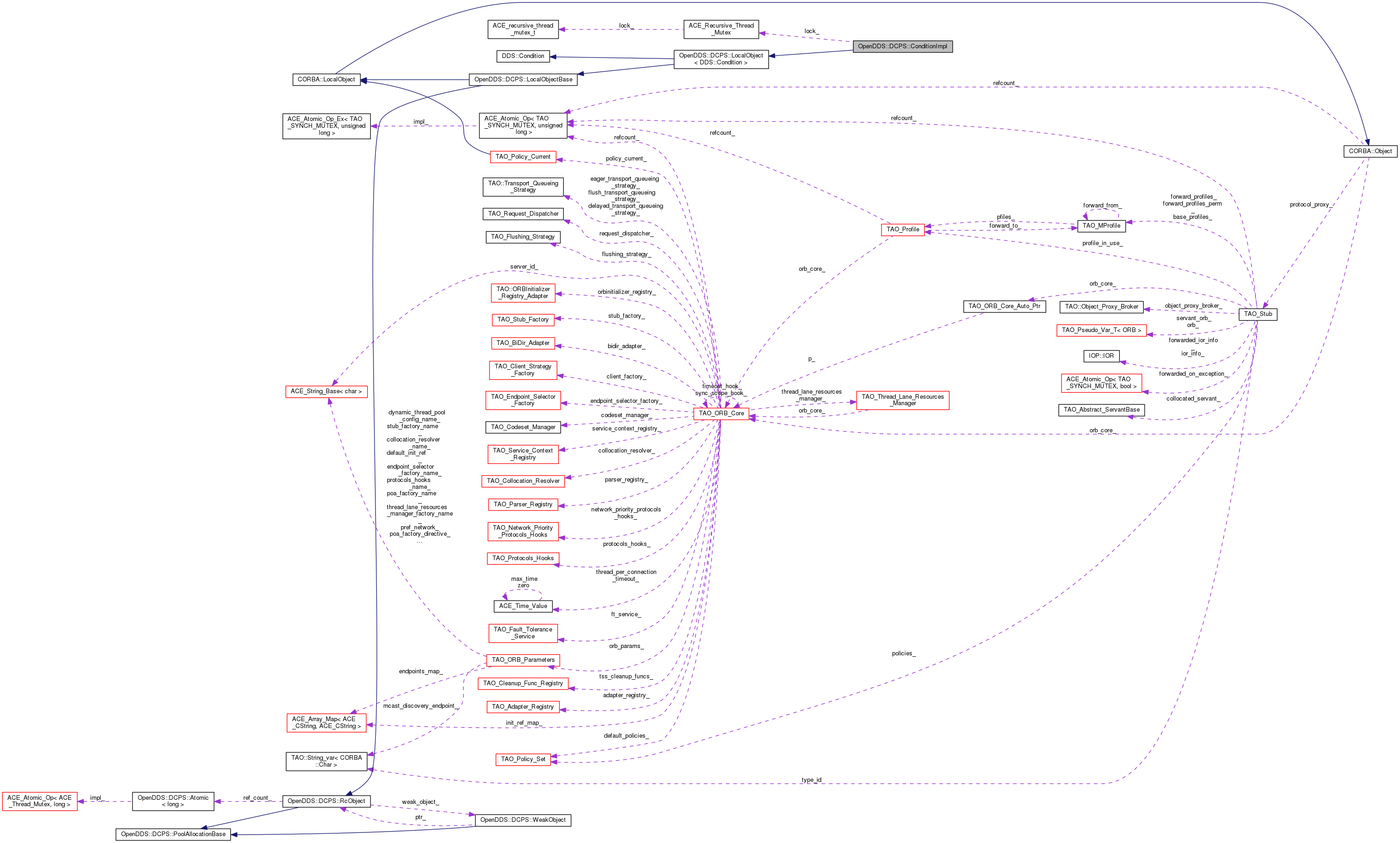Viewport: 1400px width, 843px height.
Task: Open the OpenDDS::DCPS::LocalObjectBase node
Action: [523, 80]
